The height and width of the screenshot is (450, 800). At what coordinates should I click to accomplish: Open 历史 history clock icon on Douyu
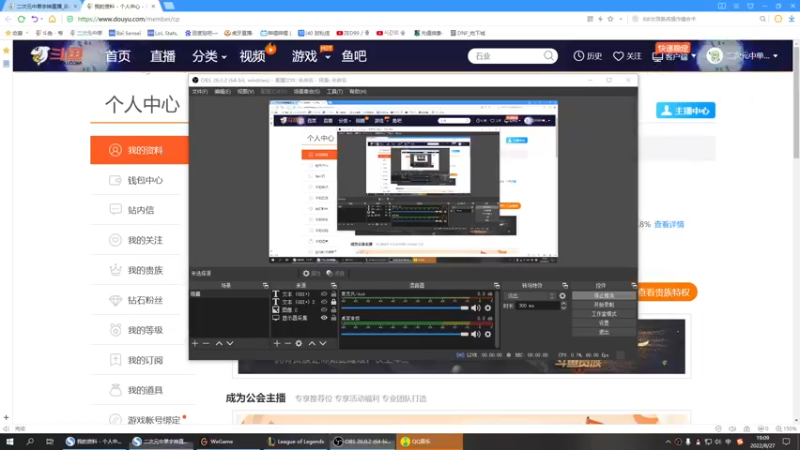point(579,56)
